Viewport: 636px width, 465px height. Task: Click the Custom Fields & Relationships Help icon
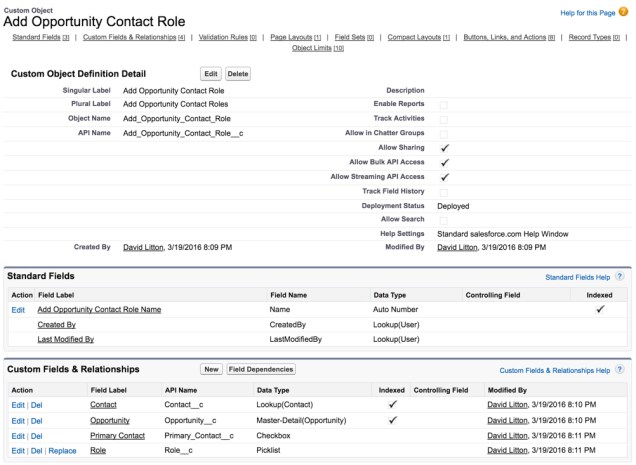click(x=620, y=369)
